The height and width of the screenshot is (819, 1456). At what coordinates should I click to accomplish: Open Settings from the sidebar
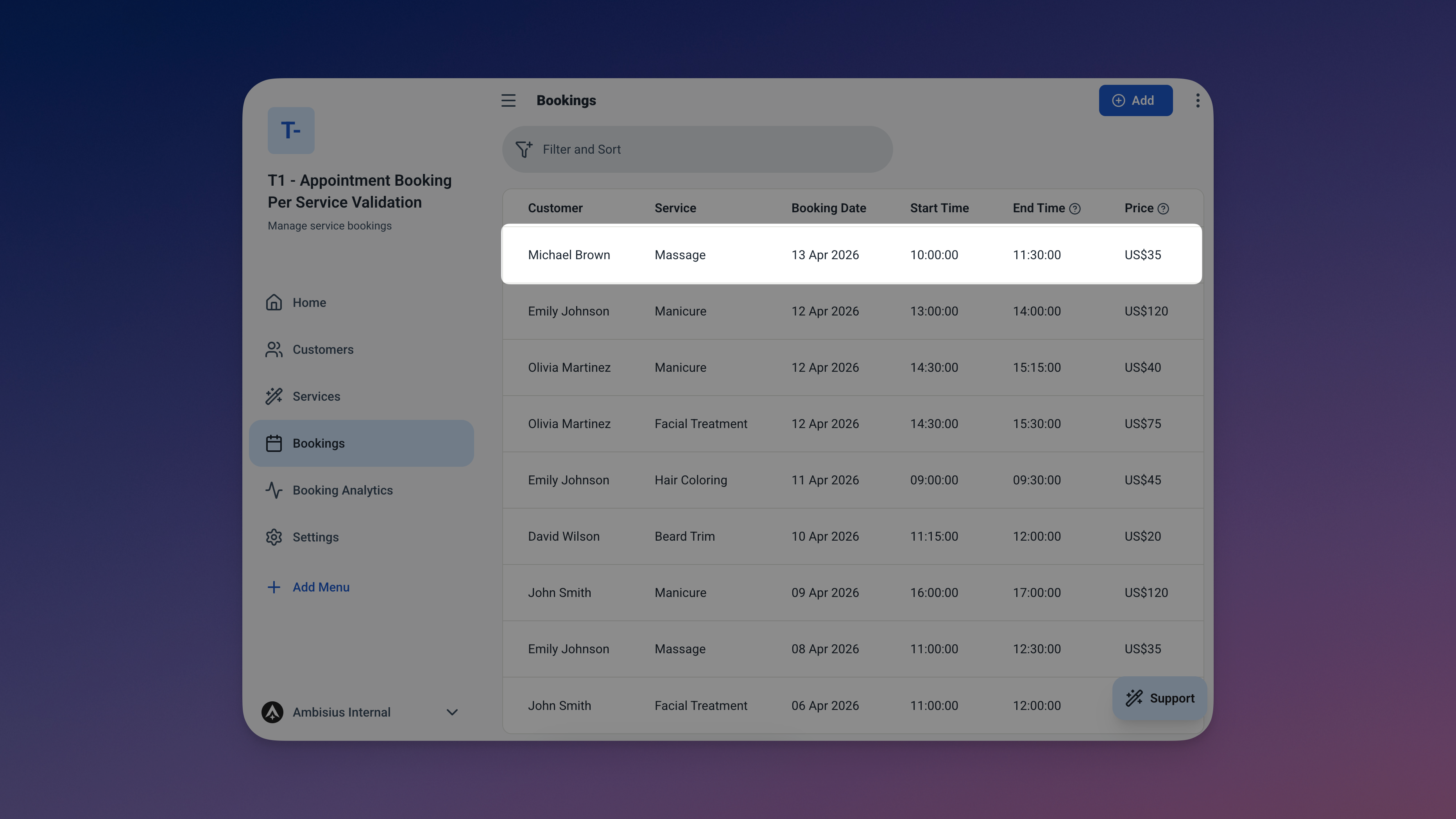coord(315,537)
